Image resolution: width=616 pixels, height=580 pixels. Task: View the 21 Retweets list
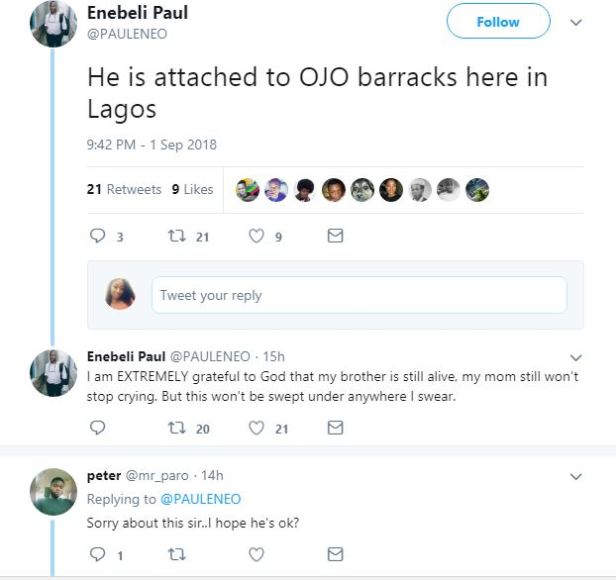tap(124, 189)
